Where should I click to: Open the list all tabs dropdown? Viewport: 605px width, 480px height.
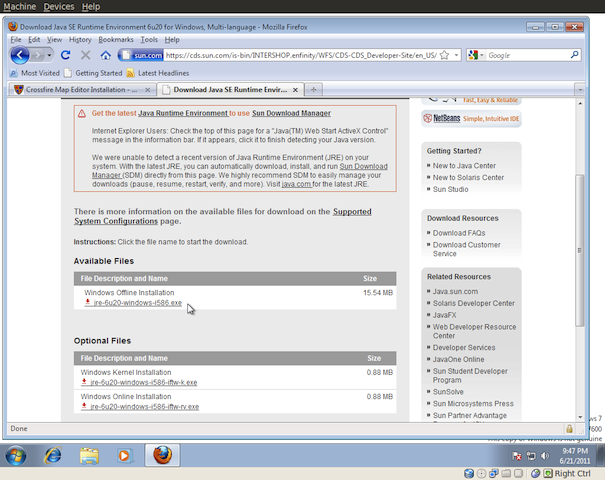click(x=580, y=90)
